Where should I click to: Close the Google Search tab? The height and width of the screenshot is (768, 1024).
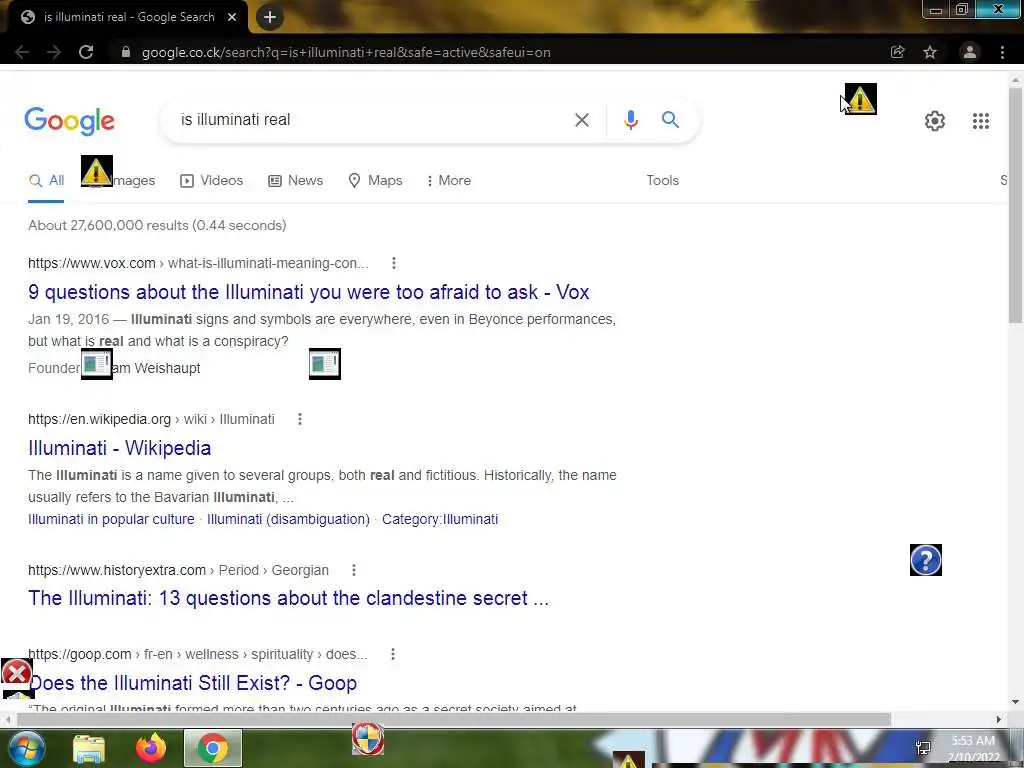[x=232, y=18]
